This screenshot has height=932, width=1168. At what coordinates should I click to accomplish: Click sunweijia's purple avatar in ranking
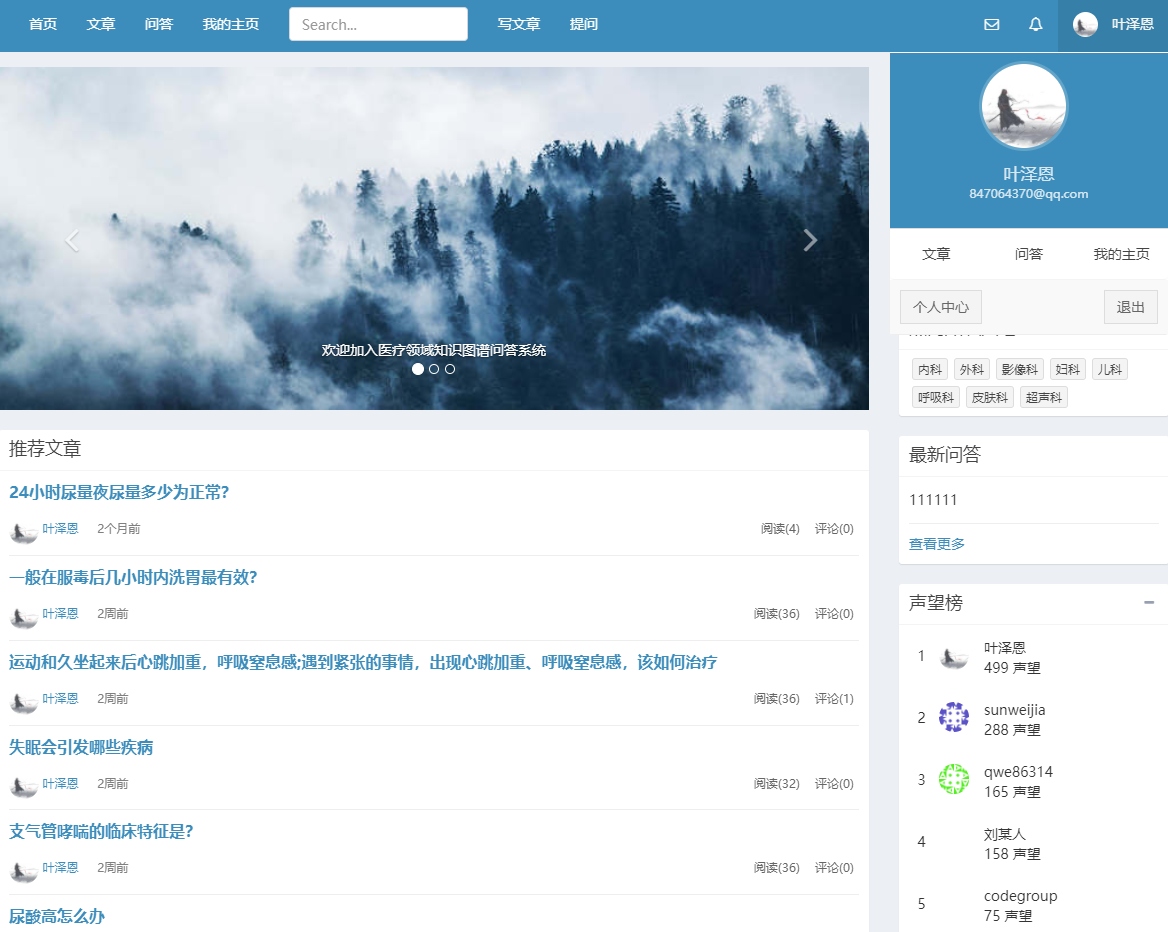point(953,717)
